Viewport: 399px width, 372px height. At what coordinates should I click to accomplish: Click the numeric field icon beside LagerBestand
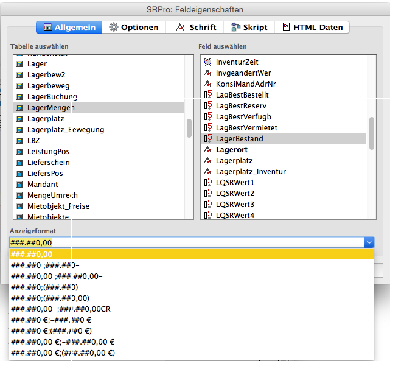click(208, 138)
